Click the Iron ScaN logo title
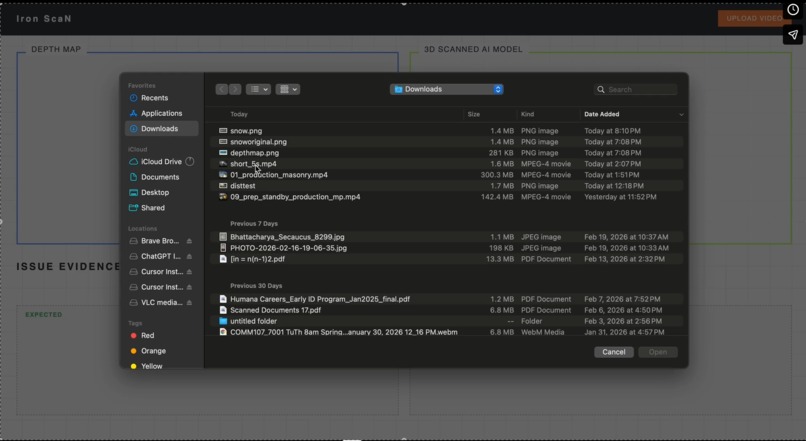Viewport: 806px width, 441px height. [44, 19]
